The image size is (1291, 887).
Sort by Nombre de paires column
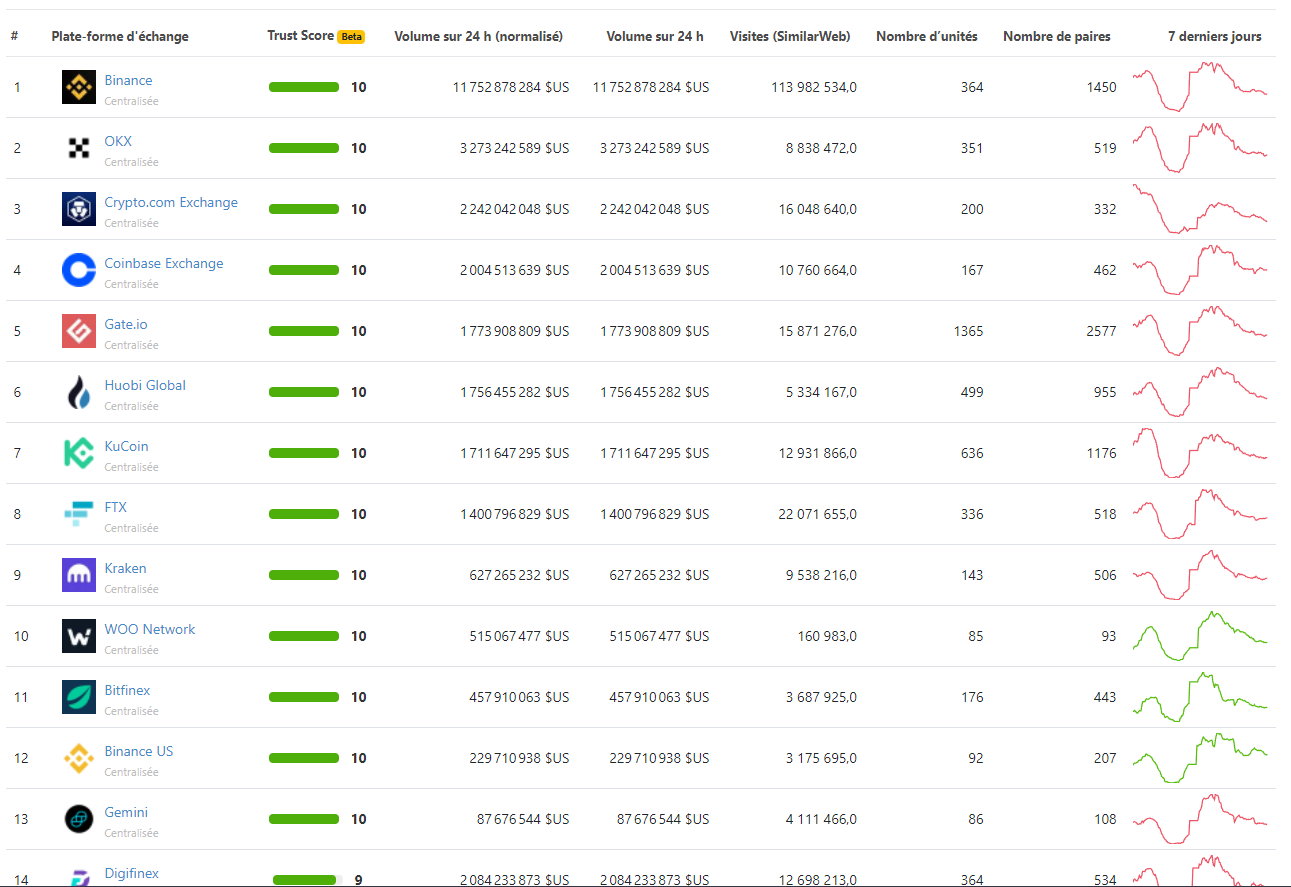point(1056,36)
